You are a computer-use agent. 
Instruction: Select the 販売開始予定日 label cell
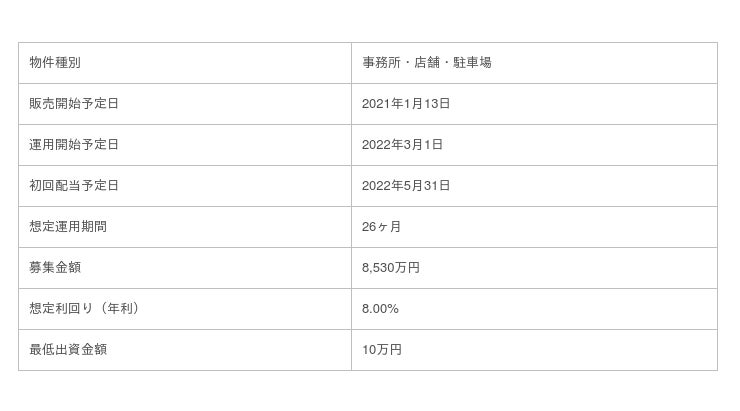(x=74, y=104)
